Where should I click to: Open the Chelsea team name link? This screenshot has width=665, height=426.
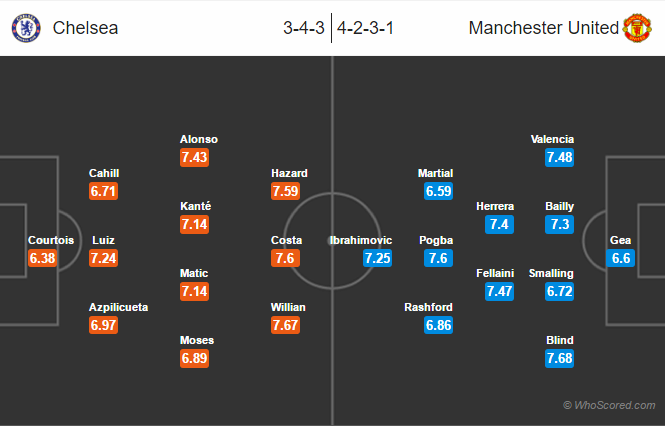[x=85, y=28]
